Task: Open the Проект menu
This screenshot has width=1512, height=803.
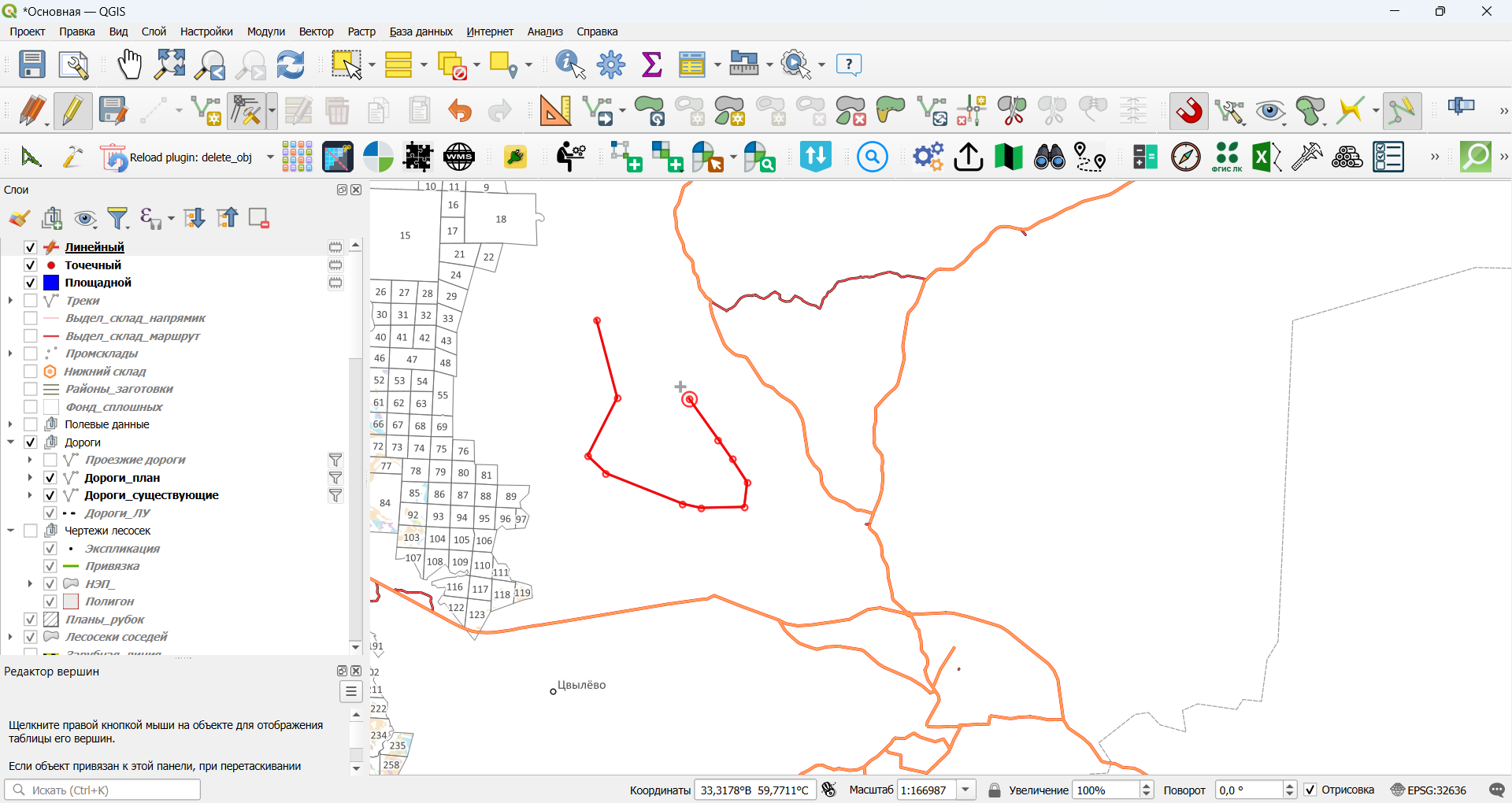Action: click(28, 31)
